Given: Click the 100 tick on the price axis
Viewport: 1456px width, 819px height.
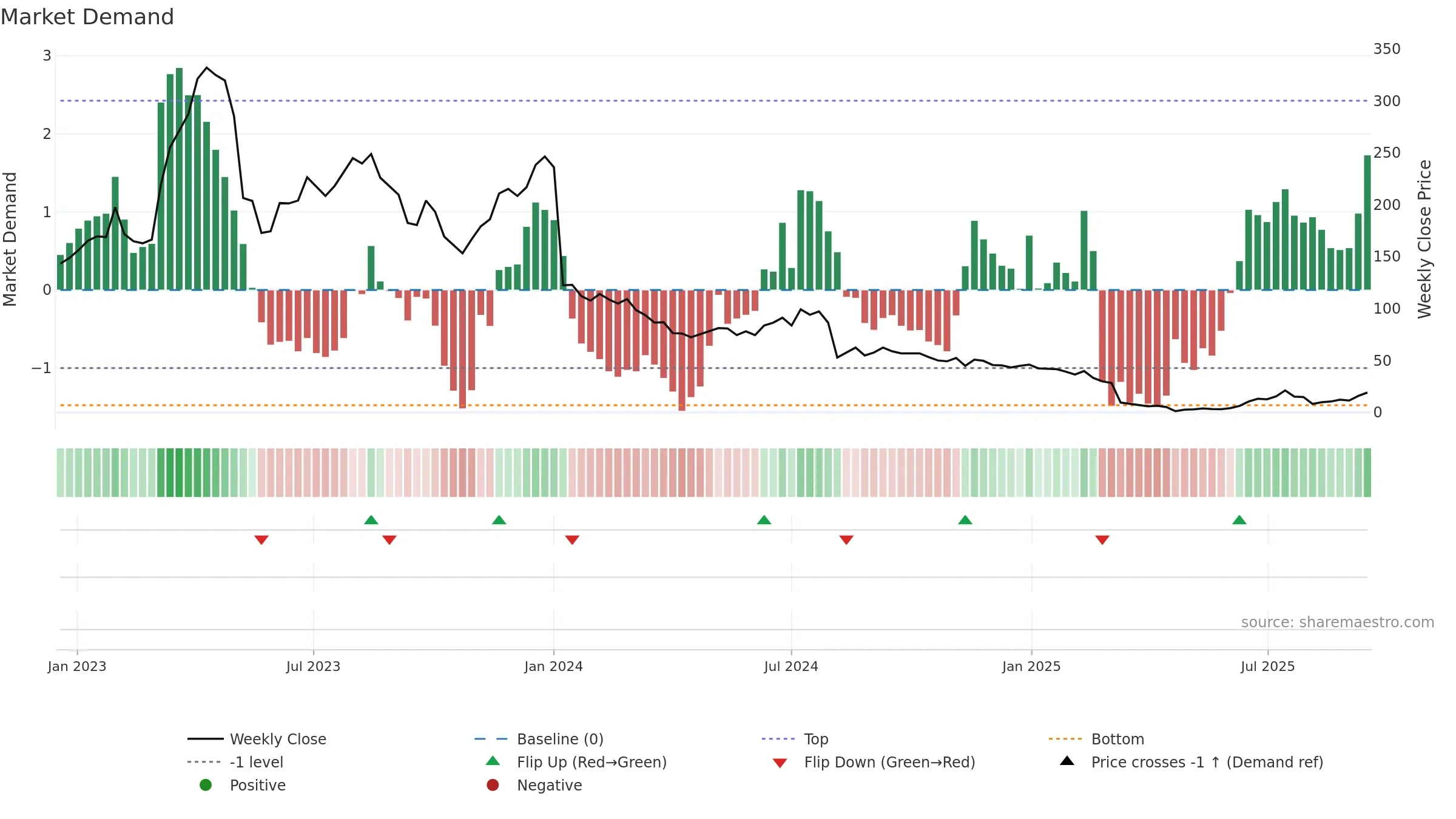Looking at the screenshot, I should [1387, 308].
